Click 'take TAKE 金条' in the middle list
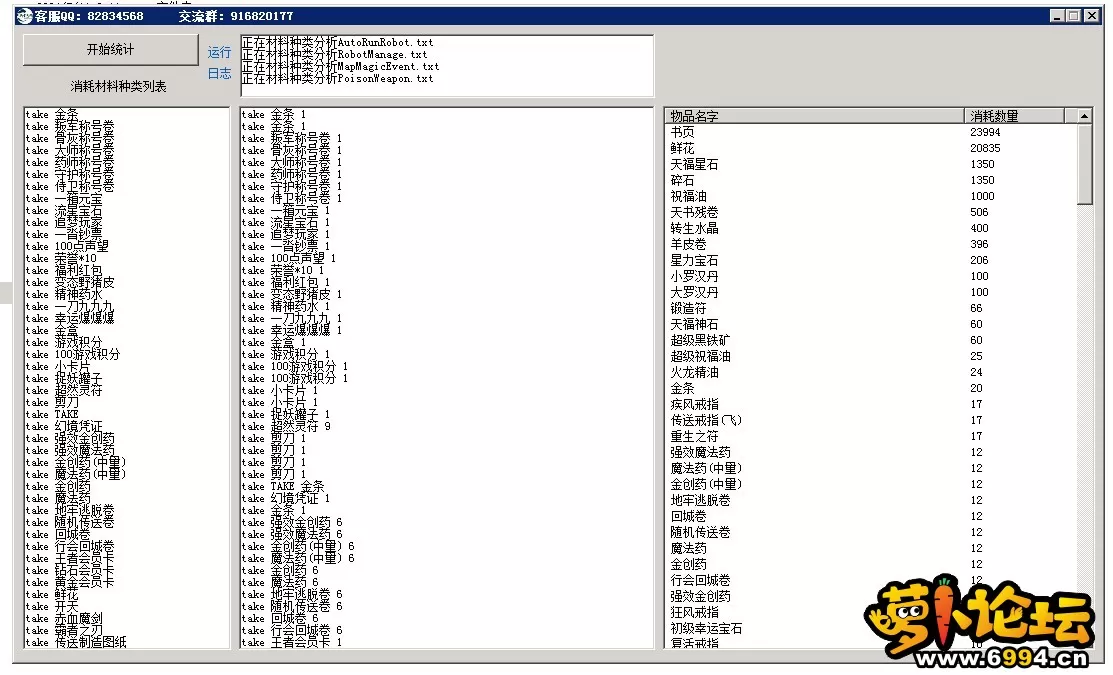Image resolution: width=1113 pixels, height=675 pixels. 283,486
